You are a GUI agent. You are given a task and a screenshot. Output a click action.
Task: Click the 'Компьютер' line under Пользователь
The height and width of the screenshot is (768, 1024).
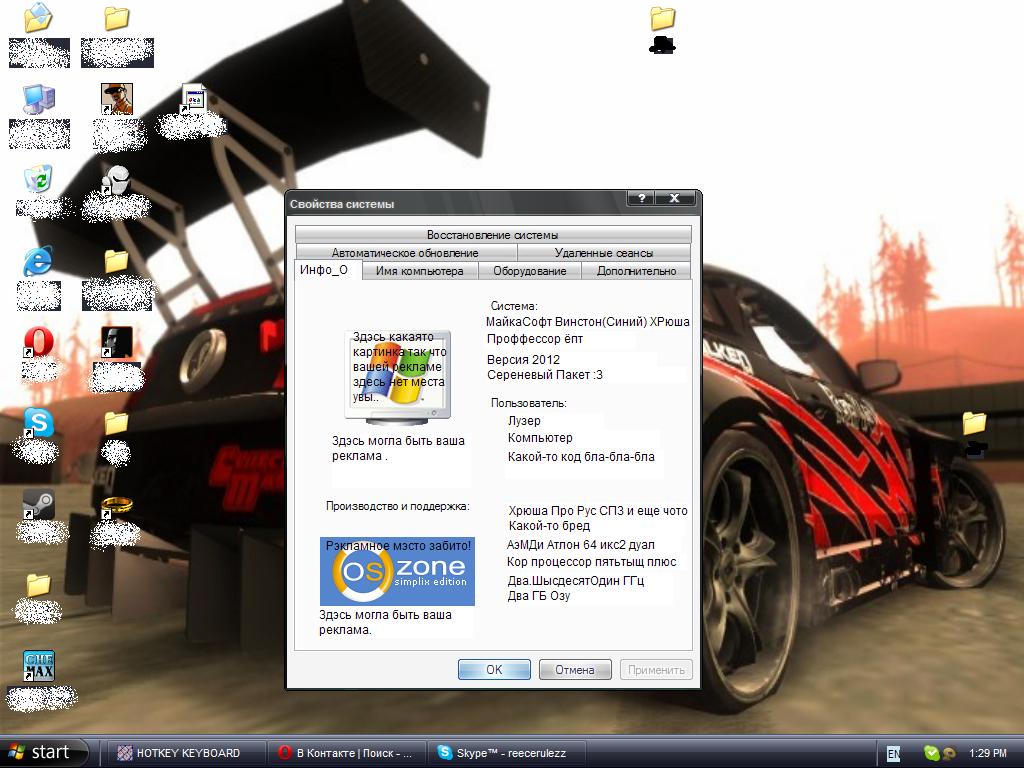540,438
